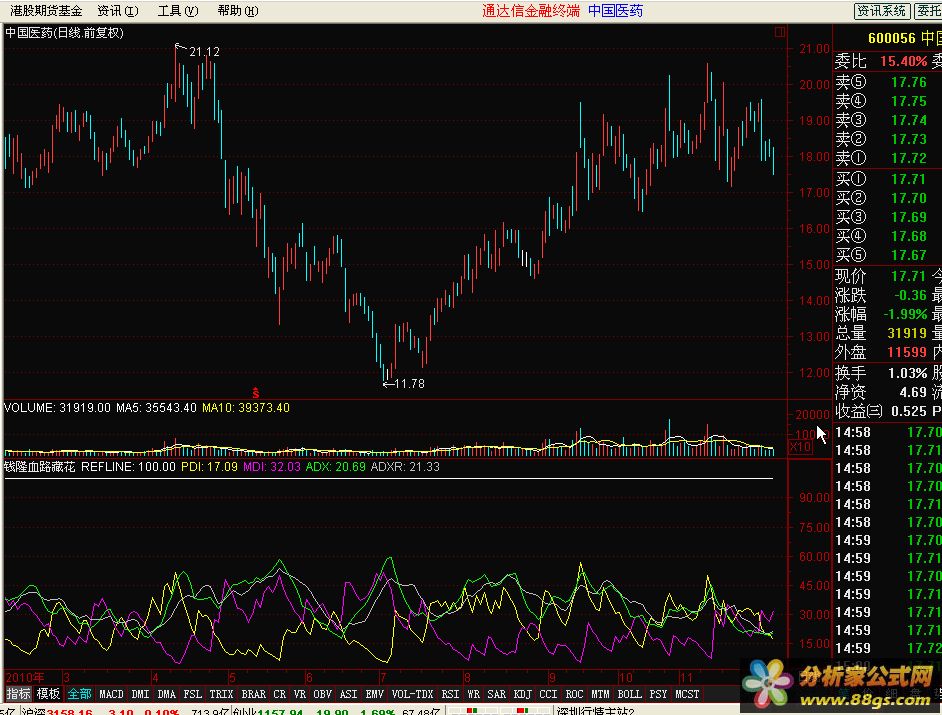
Task: Click the 总量 value 31919
Action: 907,333
